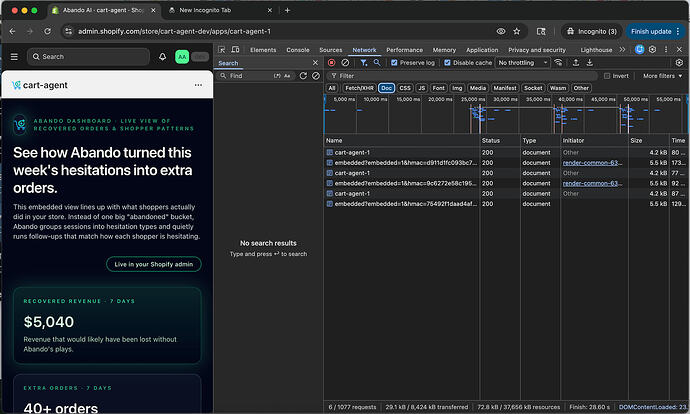Switch to the Sources tab
Image resolution: width=690 pixels, height=414 pixels.
point(330,50)
